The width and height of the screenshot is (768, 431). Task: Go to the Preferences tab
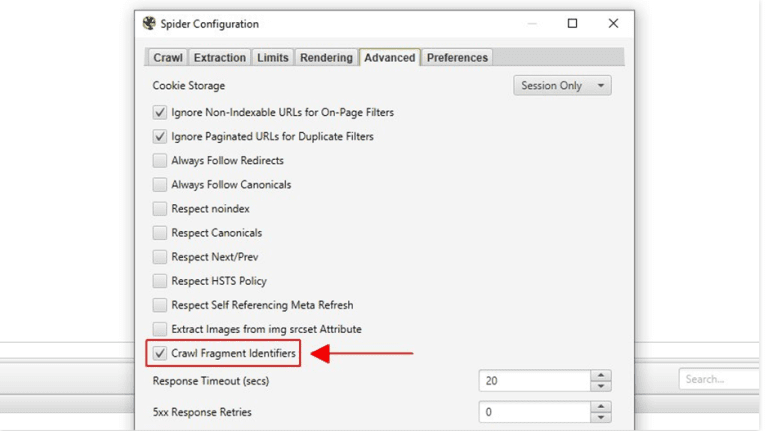point(457,58)
